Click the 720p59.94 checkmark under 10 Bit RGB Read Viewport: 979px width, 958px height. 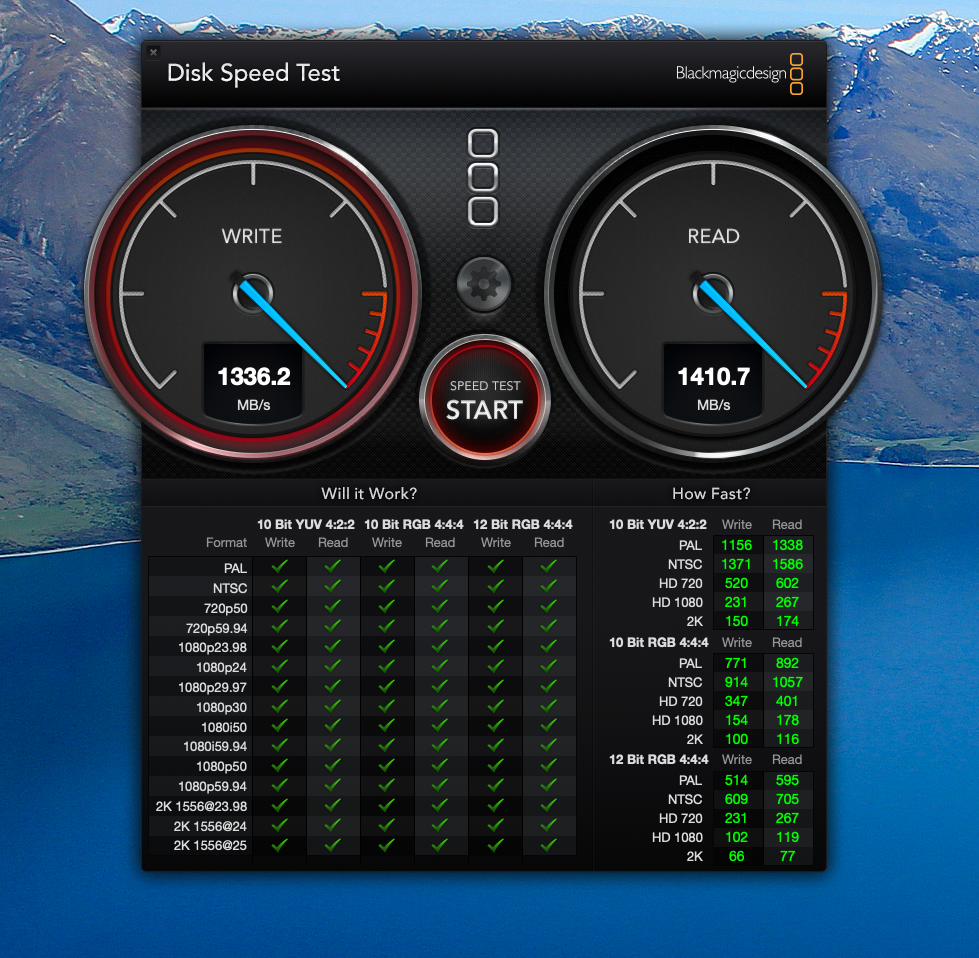pyautogui.click(x=440, y=626)
